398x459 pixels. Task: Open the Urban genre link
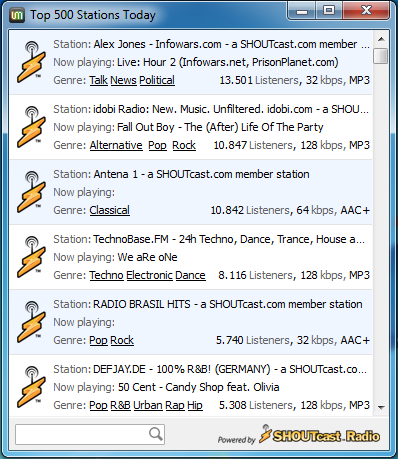tap(148, 405)
